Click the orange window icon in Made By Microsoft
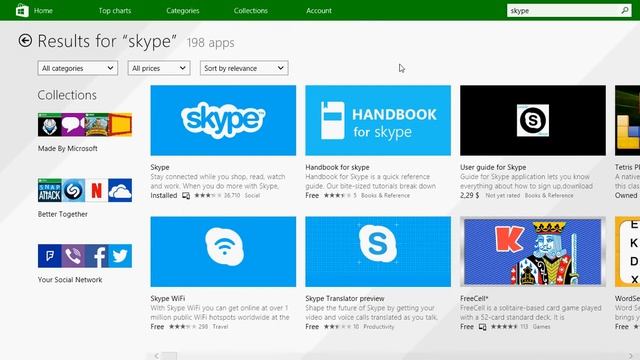 tap(120, 124)
